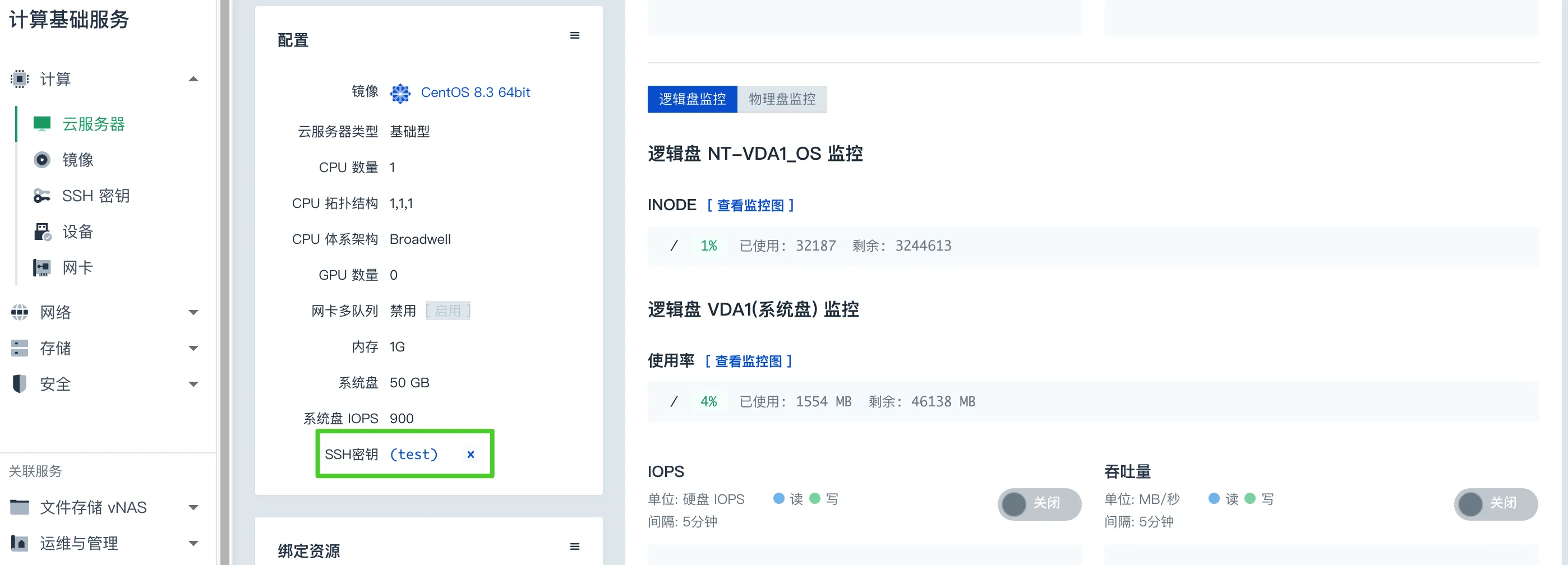Click the CentOS logo icon next to 镜像
The width and height of the screenshot is (1568, 565).
point(400,93)
